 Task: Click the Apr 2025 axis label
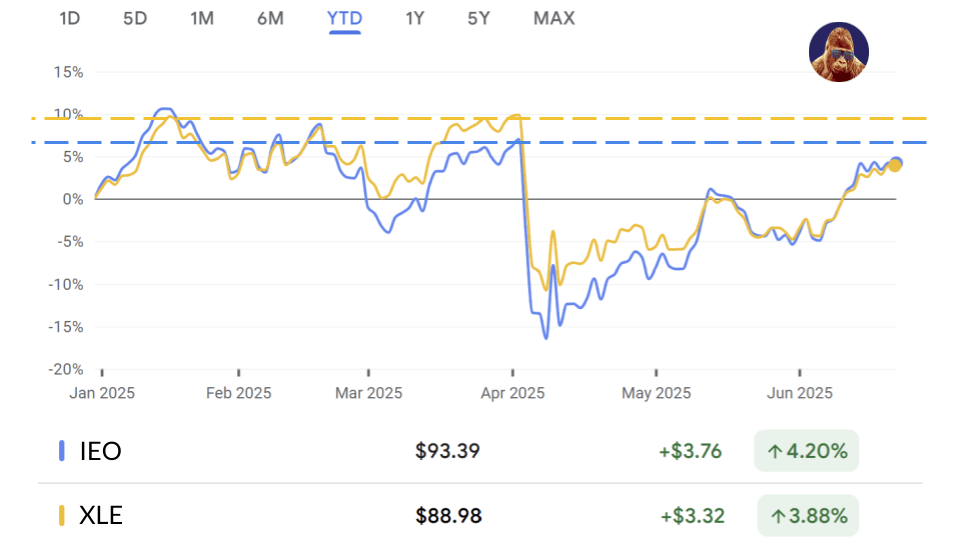pos(512,393)
